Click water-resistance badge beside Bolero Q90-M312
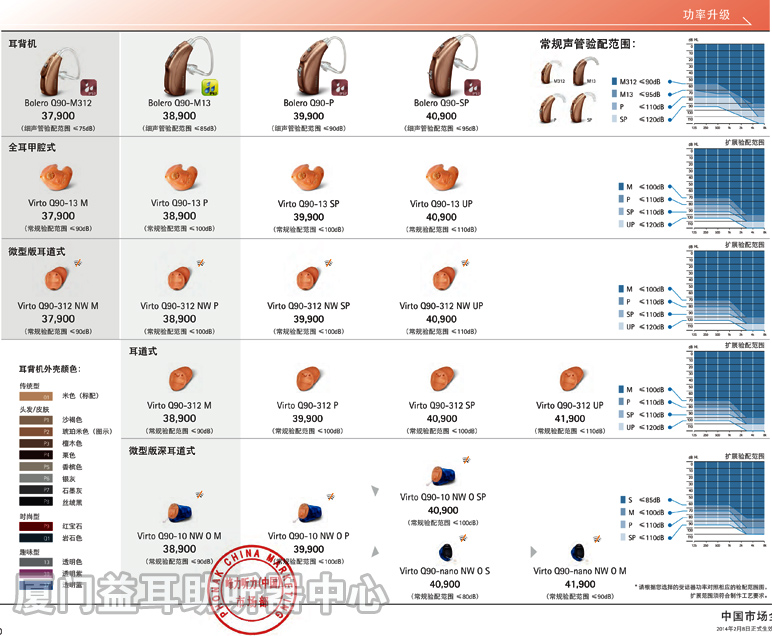Screen dimensions: 772x636 (89, 87)
